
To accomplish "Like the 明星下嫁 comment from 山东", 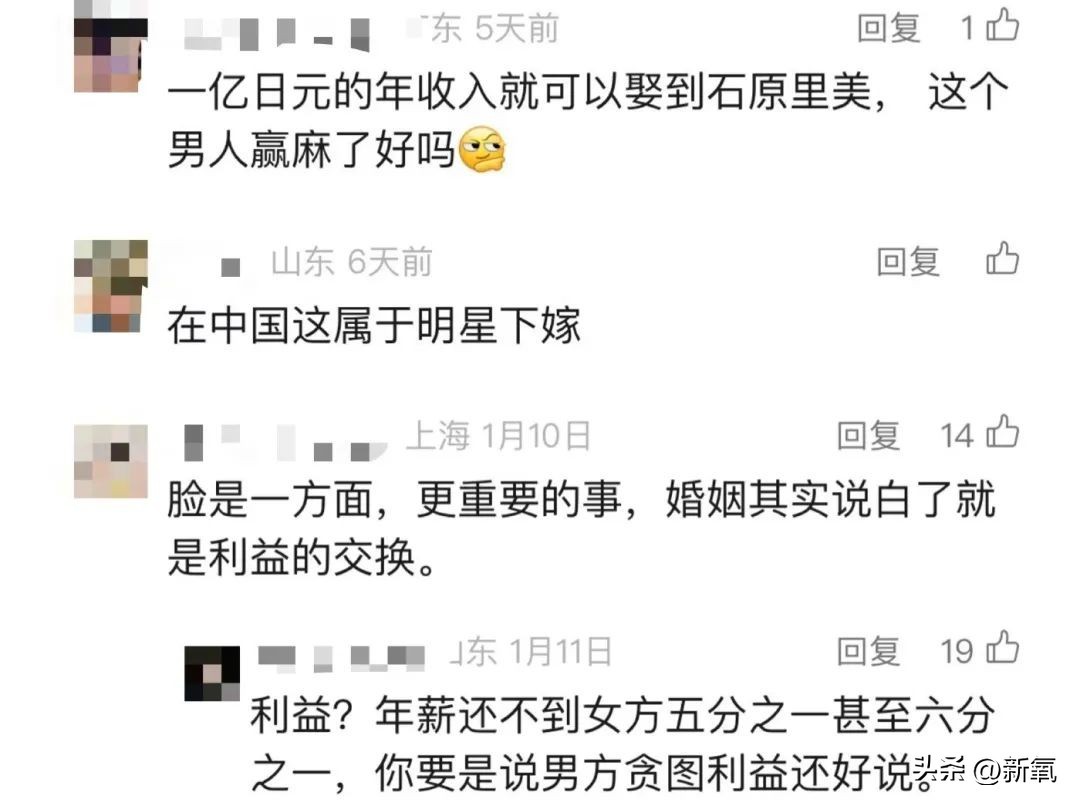I will coord(1002,259).
